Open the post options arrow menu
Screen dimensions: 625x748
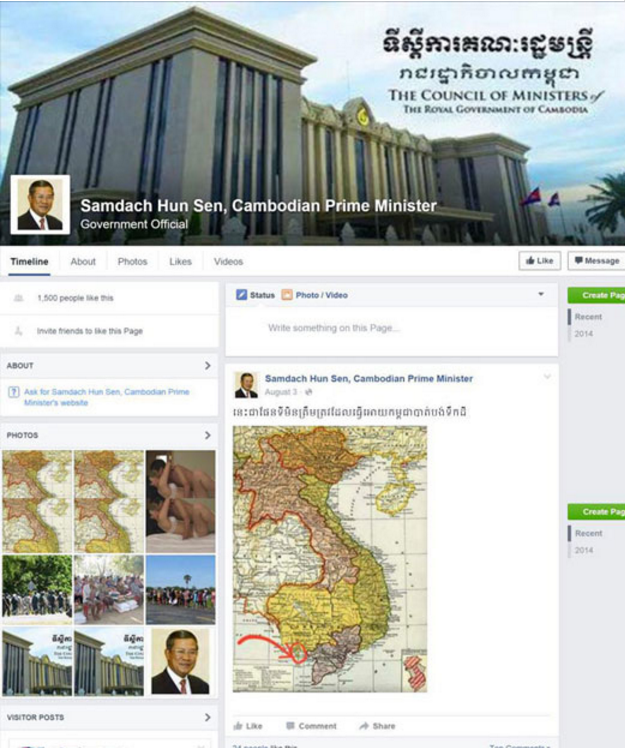tap(546, 378)
